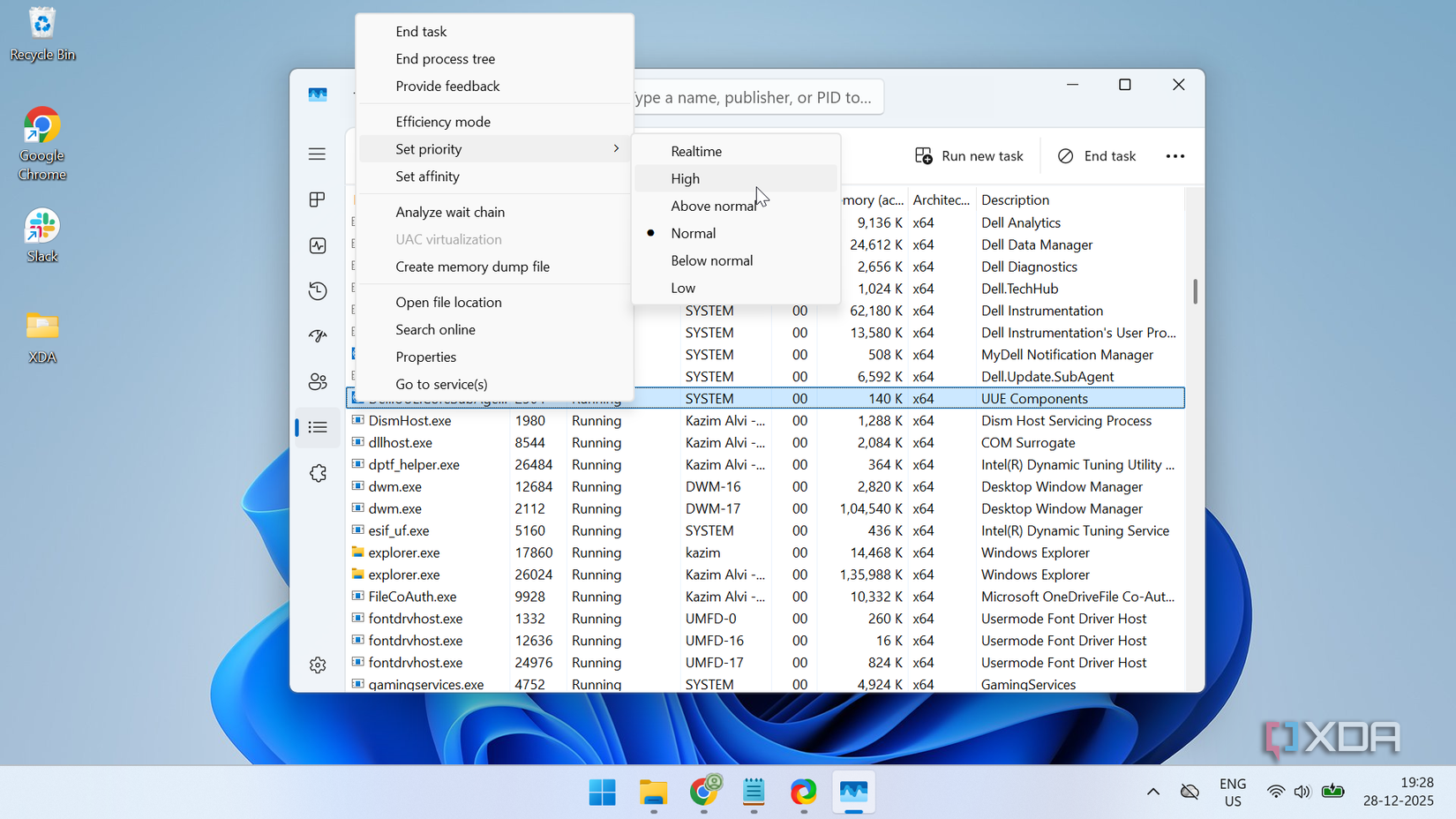Choose Search online entry
Viewport: 1456px width, 819px height.
494,329
